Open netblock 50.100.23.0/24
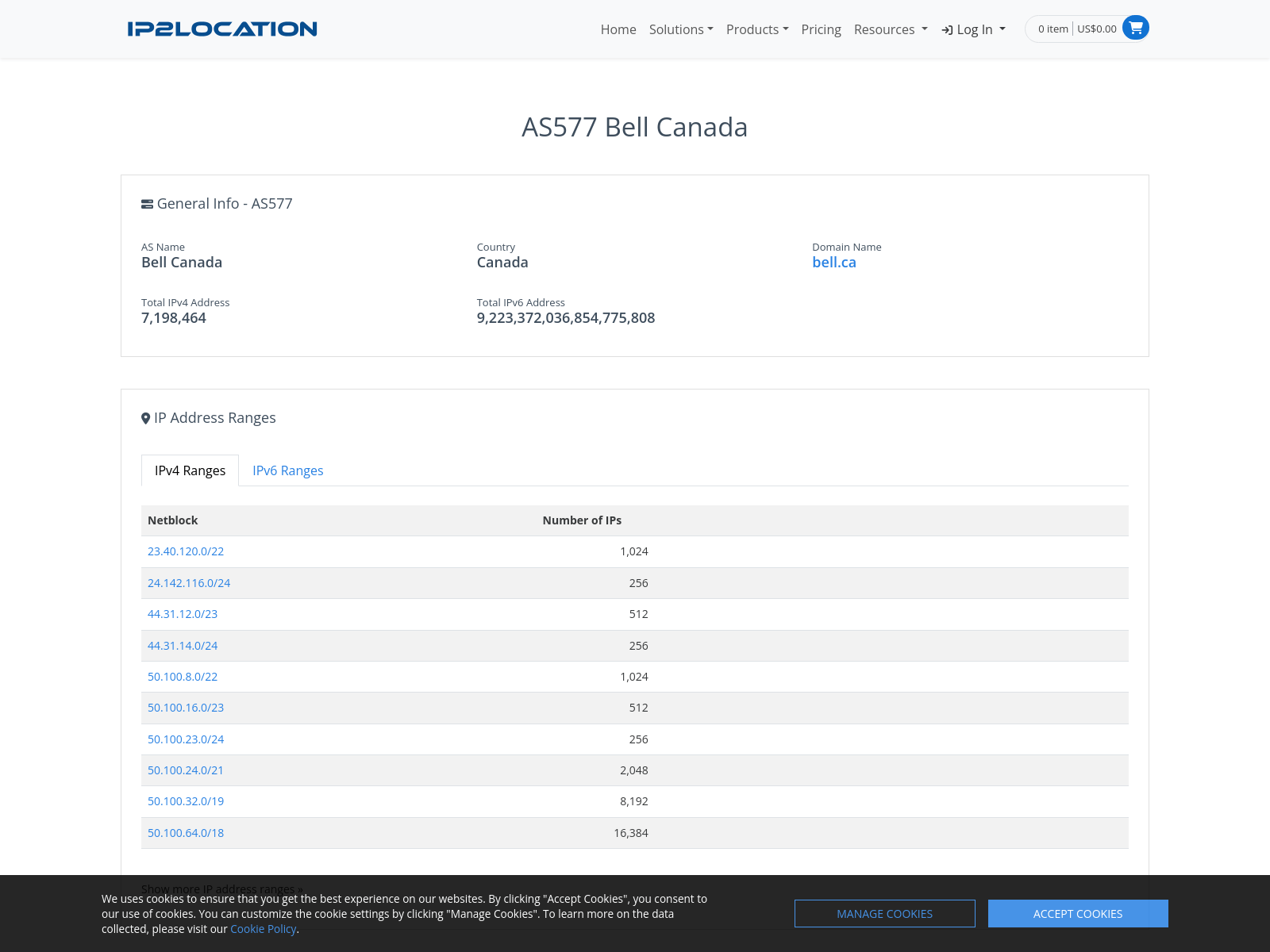Viewport: 1270px width, 952px height. click(186, 739)
